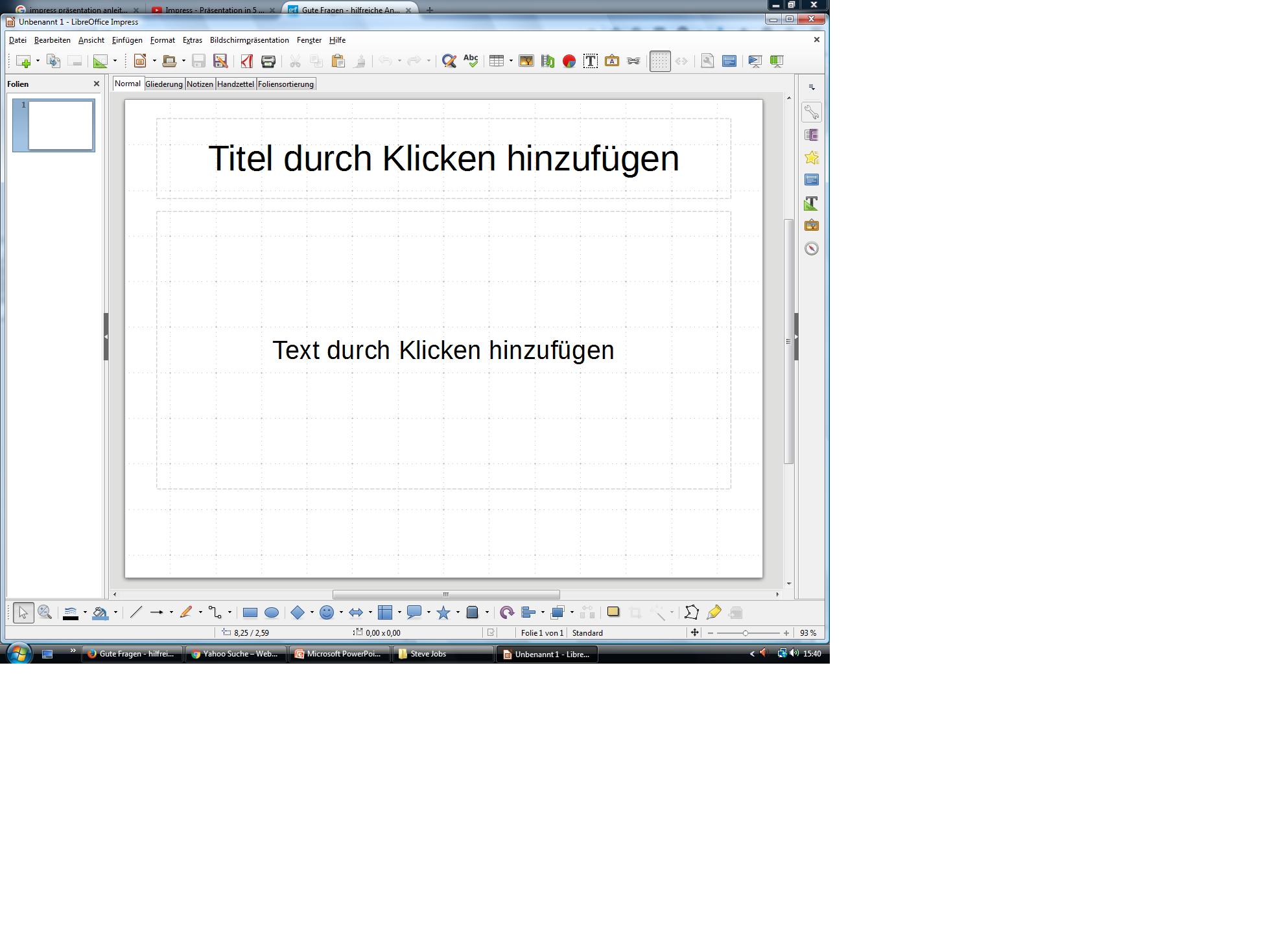Select slide 1 thumbnail in Folien panel
The width and height of the screenshot is (1270, 952).
pyautogui.click(x=60, y=125)
